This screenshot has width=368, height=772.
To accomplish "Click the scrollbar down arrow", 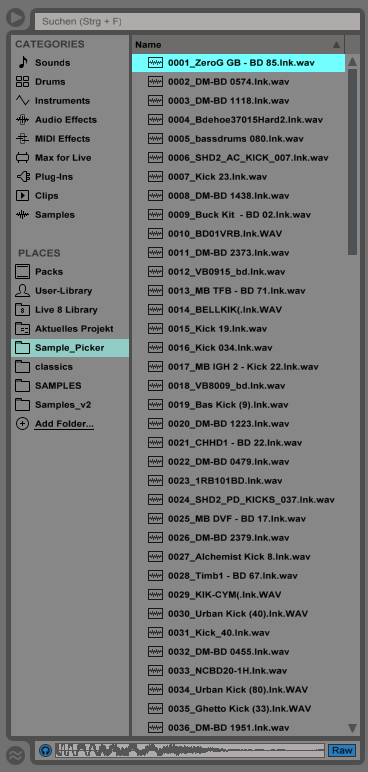I will pos(352,727).
